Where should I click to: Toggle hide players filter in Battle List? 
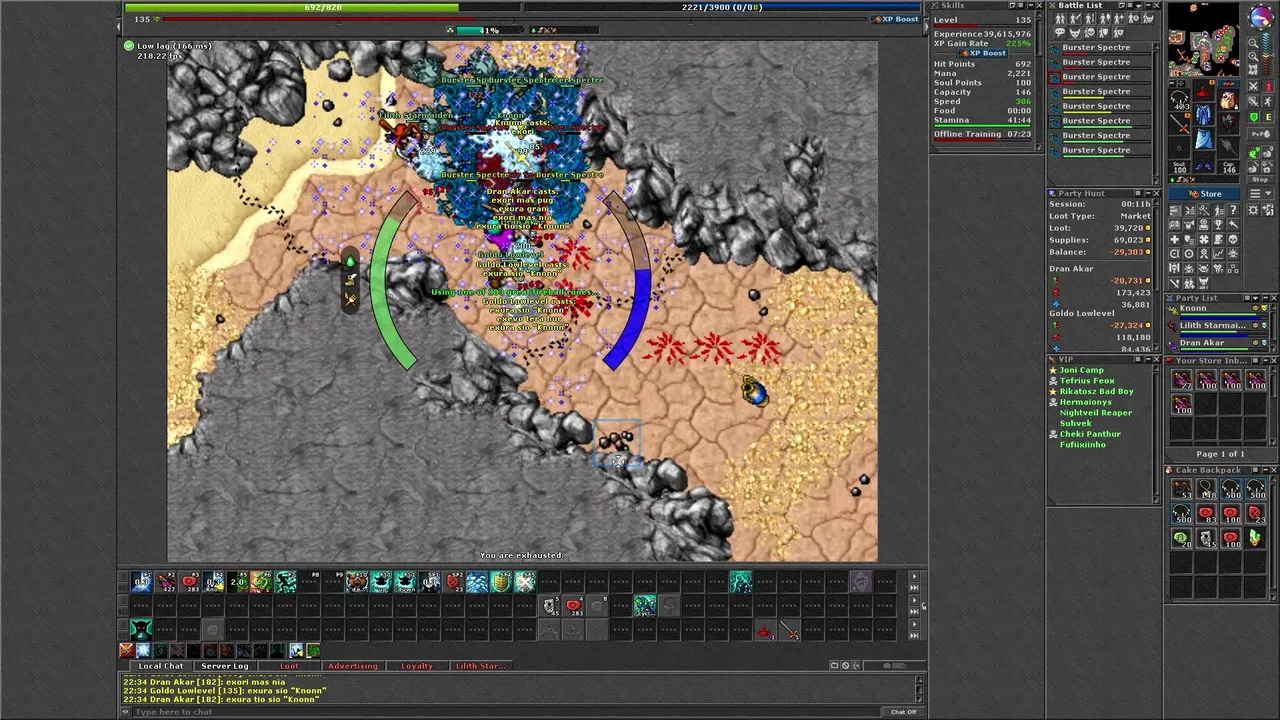click(1060, 19)
